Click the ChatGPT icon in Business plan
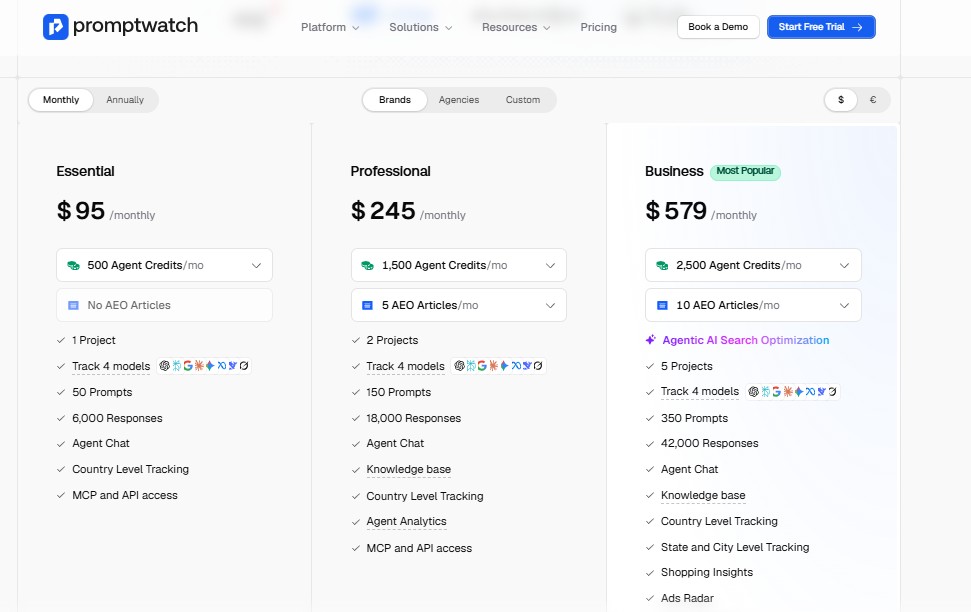971x612 pixels. click(754, 391)
